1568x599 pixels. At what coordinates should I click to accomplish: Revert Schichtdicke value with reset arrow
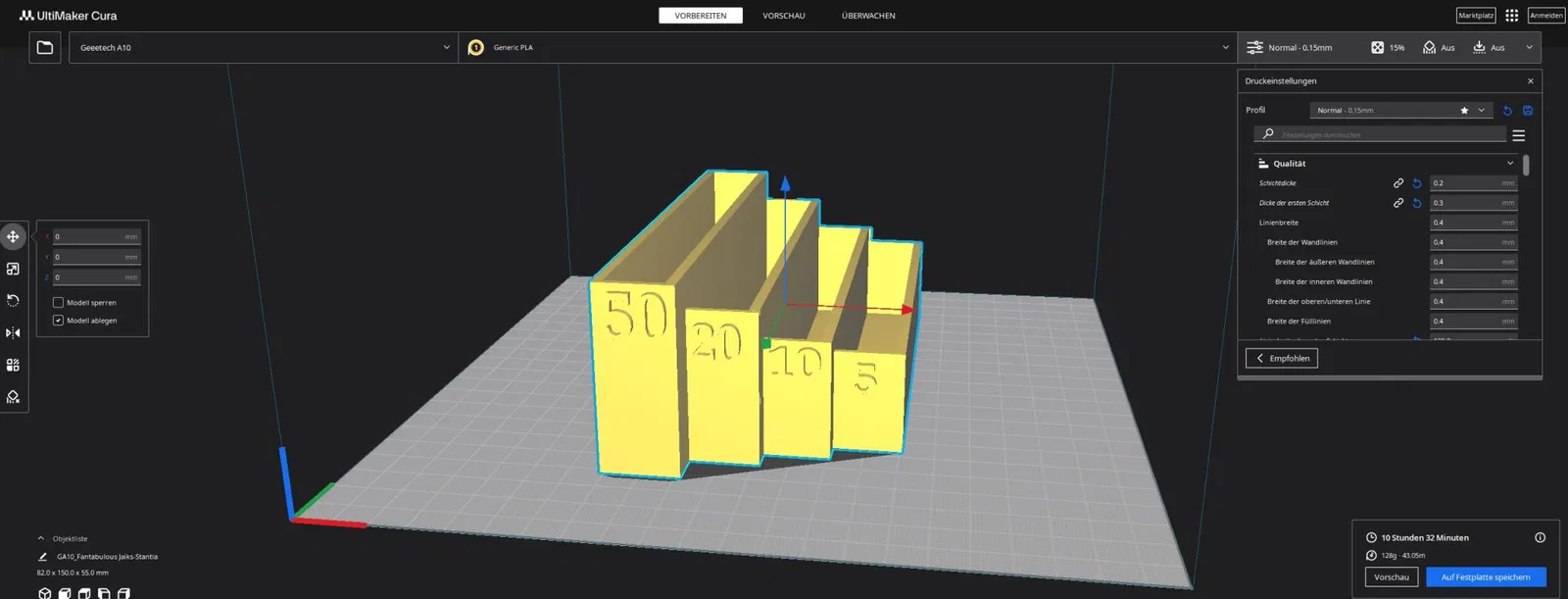pyautogui.click(x=1417, y=183)
